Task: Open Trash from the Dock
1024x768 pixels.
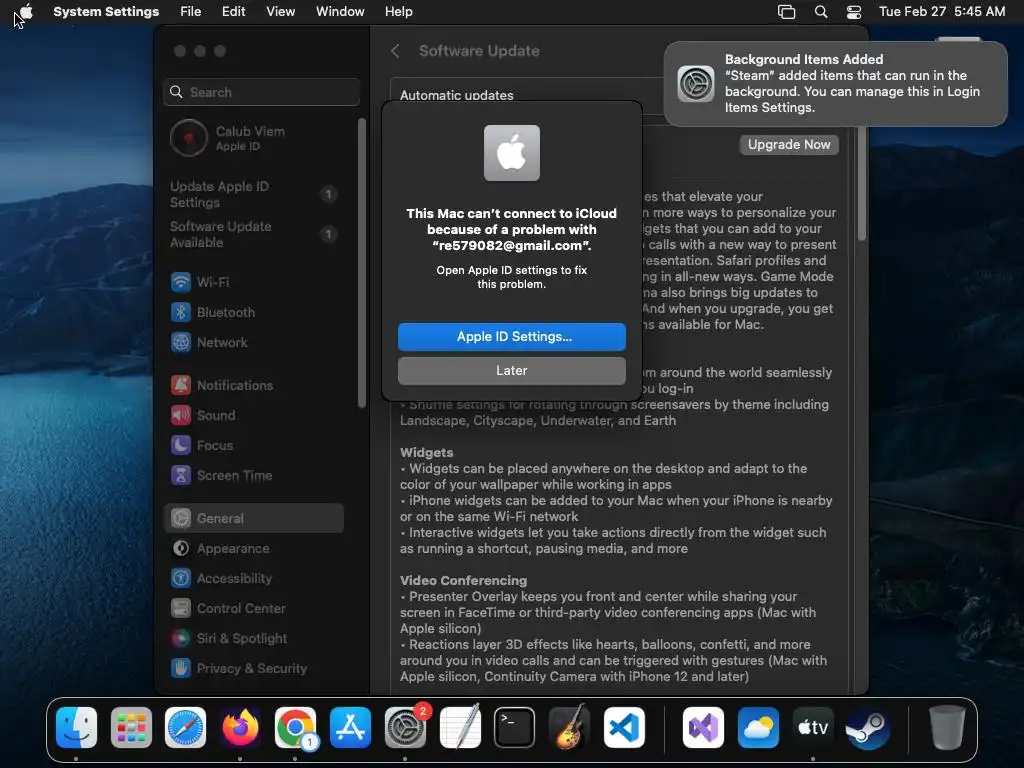Action: [947, 728]
